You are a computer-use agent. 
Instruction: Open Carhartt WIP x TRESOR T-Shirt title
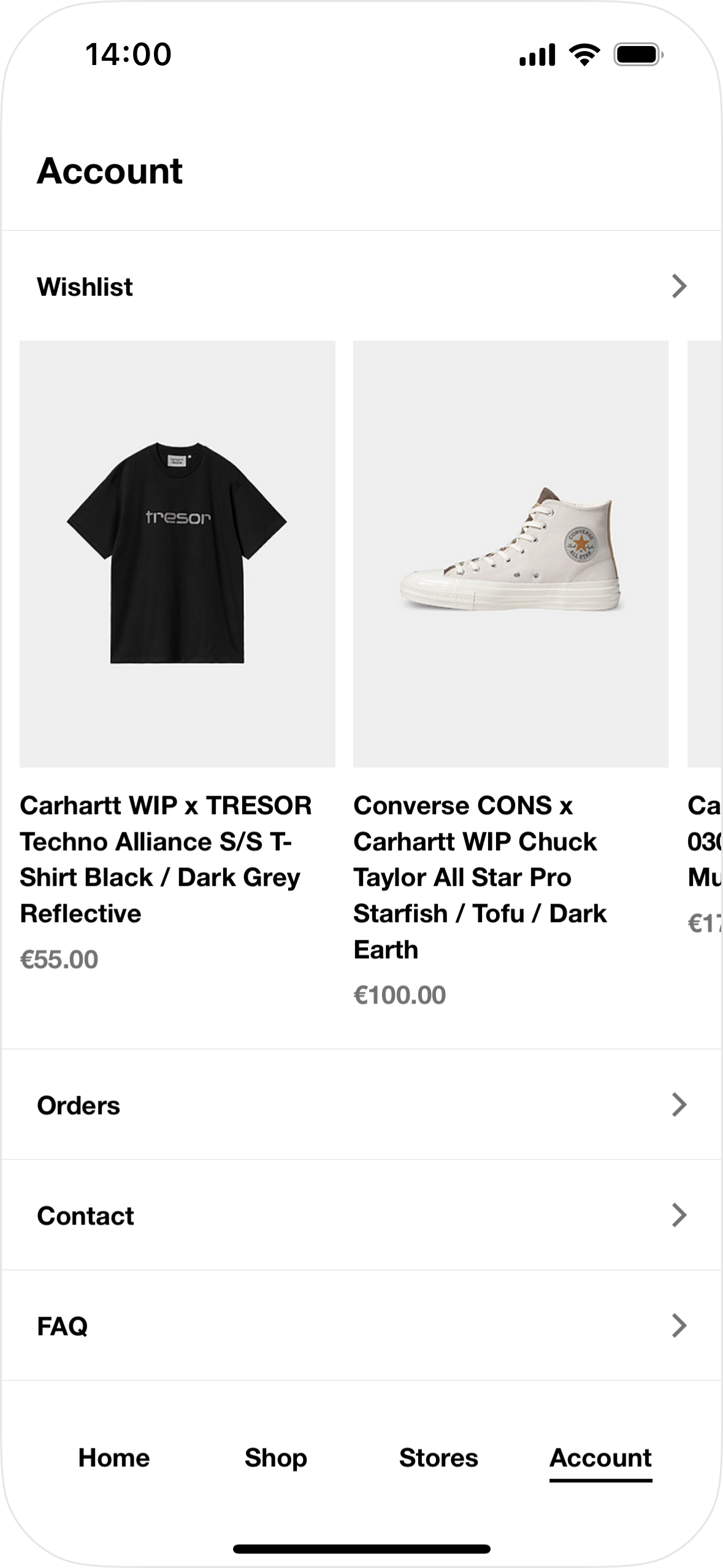(166, 859)
